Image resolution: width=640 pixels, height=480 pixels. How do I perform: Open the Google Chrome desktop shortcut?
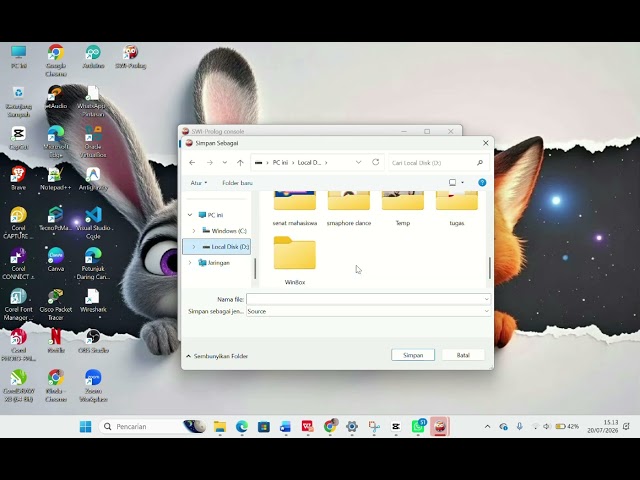pyautogui.click(x=56, y=60)
